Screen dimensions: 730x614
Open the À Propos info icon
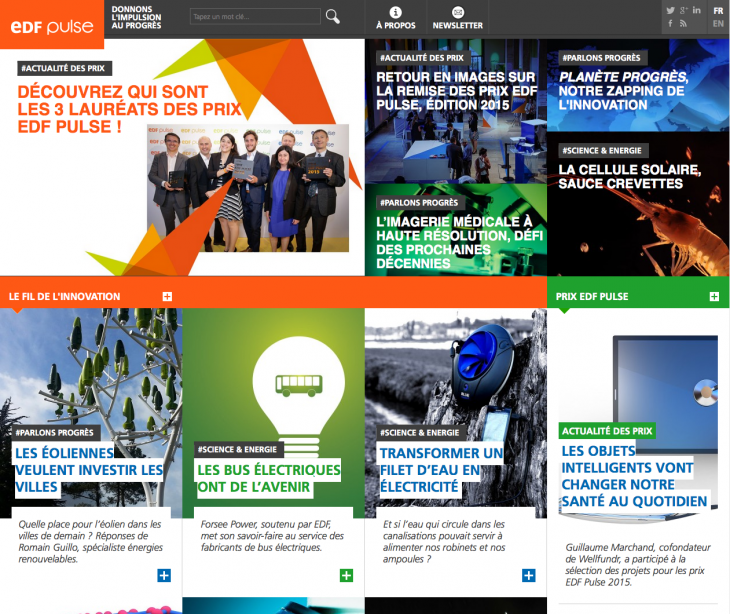(395, 12)
